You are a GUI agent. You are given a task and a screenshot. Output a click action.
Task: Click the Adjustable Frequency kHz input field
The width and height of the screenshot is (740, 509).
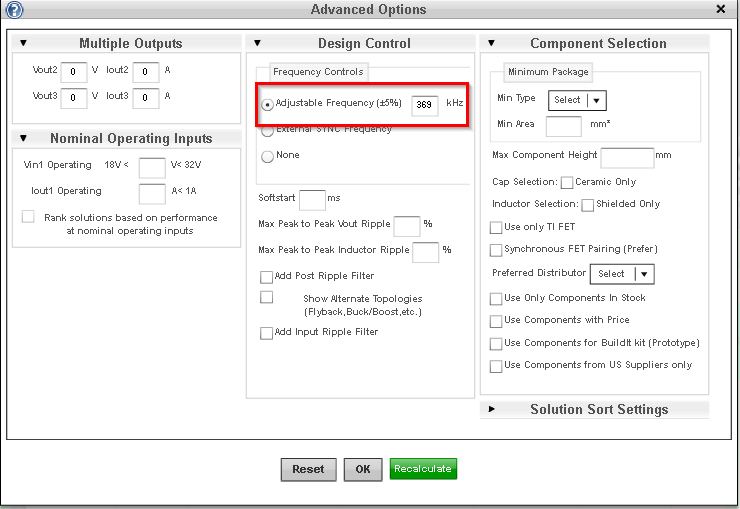coord(425,105)
